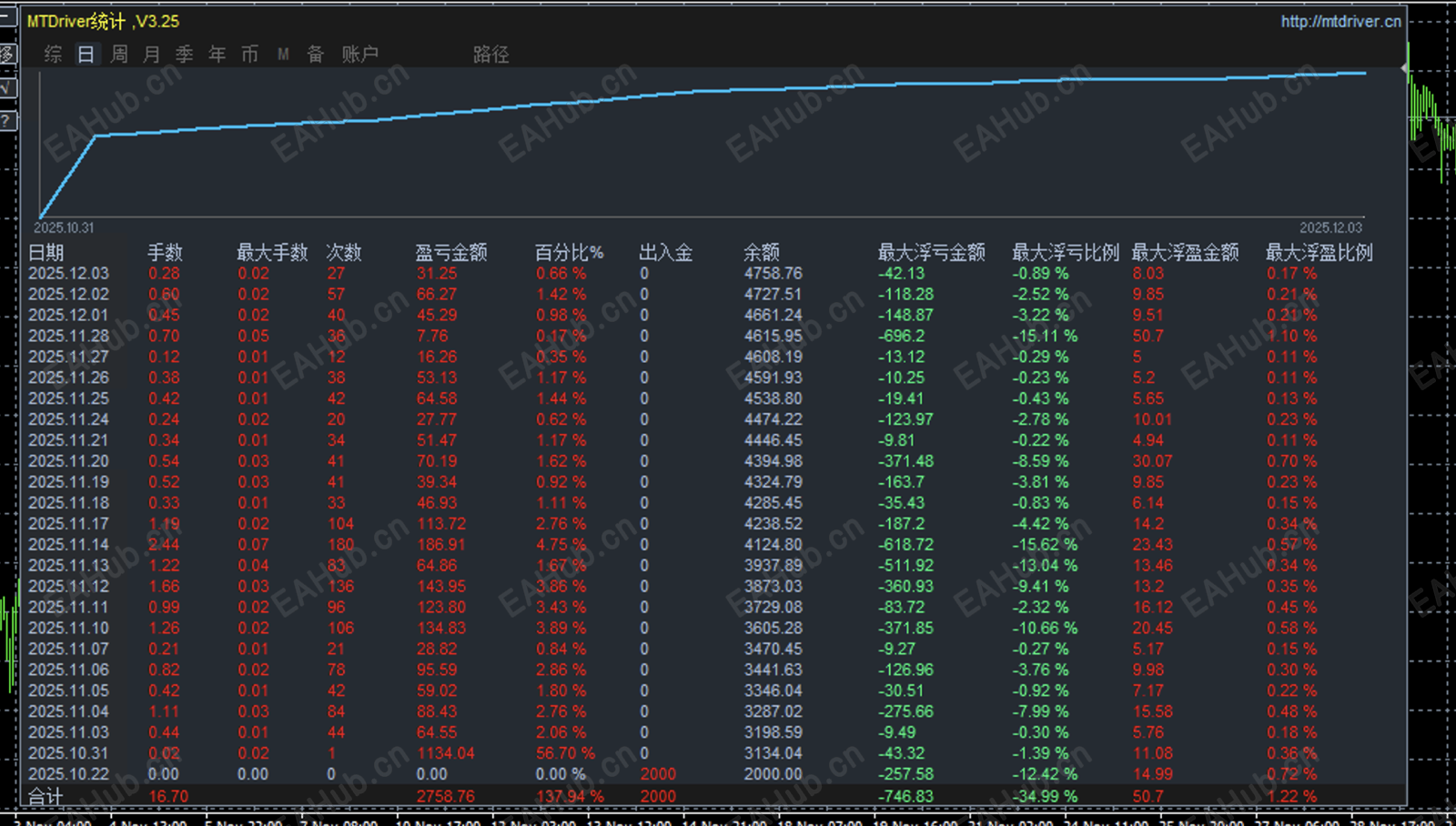1456x826 pixels.
Task: Click the 路径 path label
Action: pos(491,55)
